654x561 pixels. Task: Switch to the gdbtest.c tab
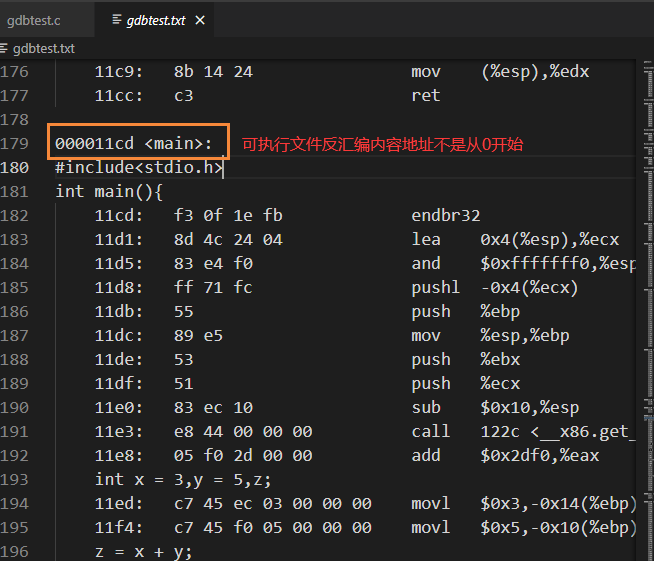[34, 20]
